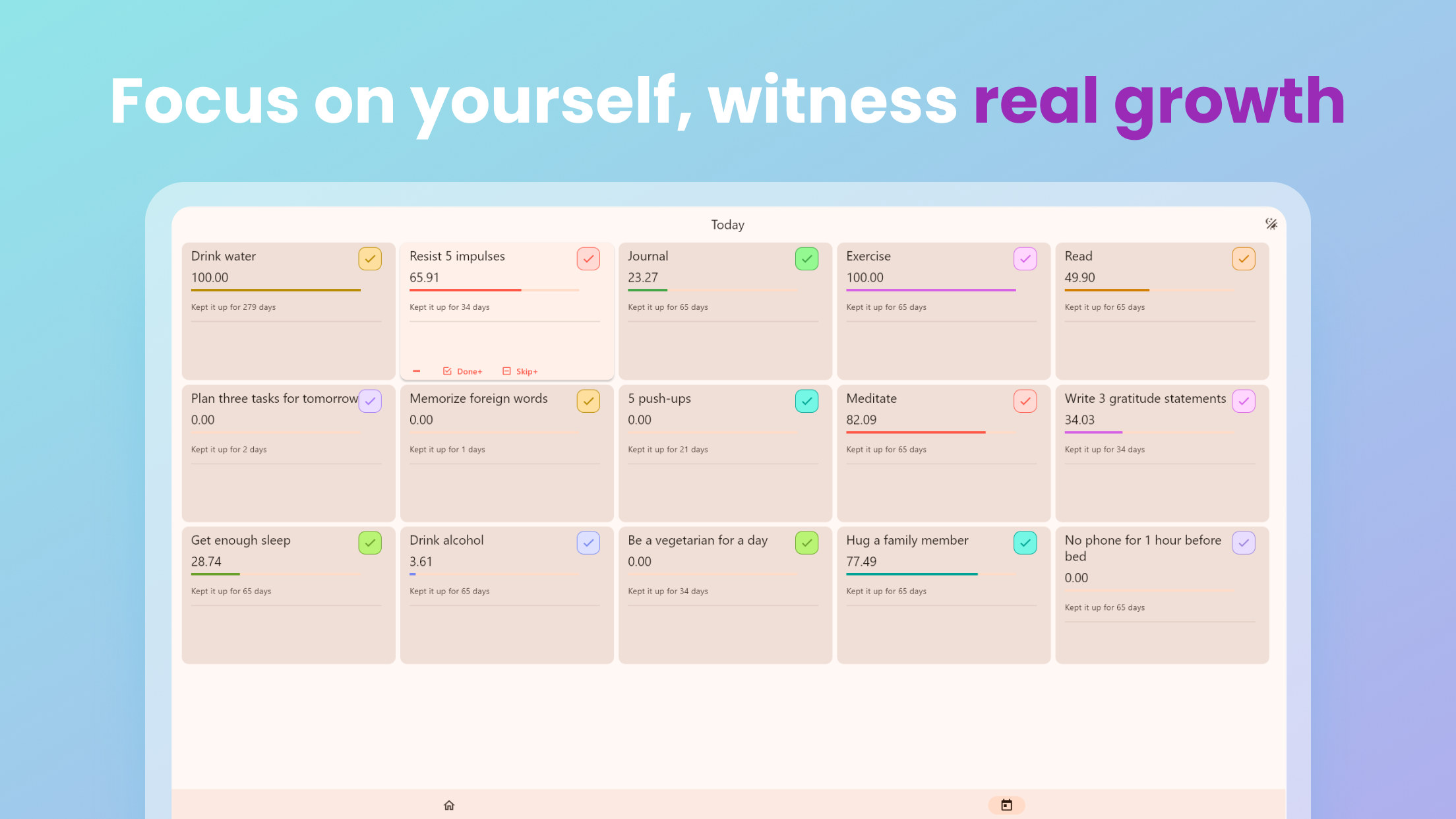The image size is (1456, 819).
Task: Click 'Kept it up for 21 days'
Action: (x=667, y=450)
